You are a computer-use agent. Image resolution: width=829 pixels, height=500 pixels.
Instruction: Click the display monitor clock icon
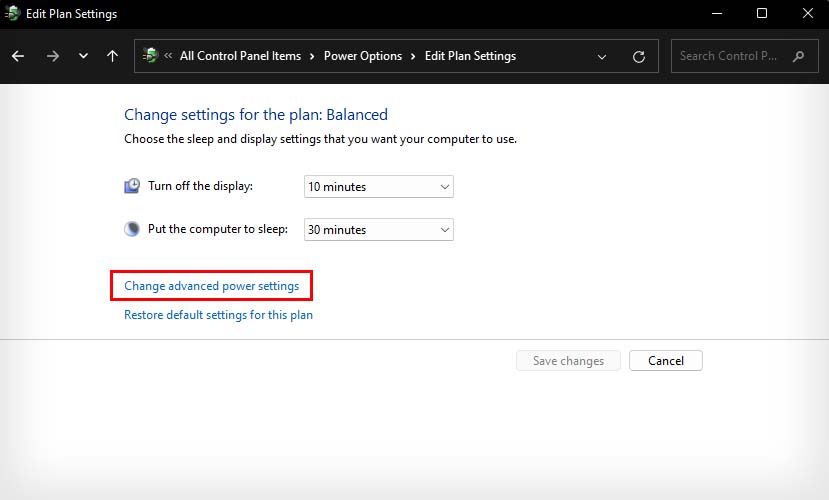(132, 186)
